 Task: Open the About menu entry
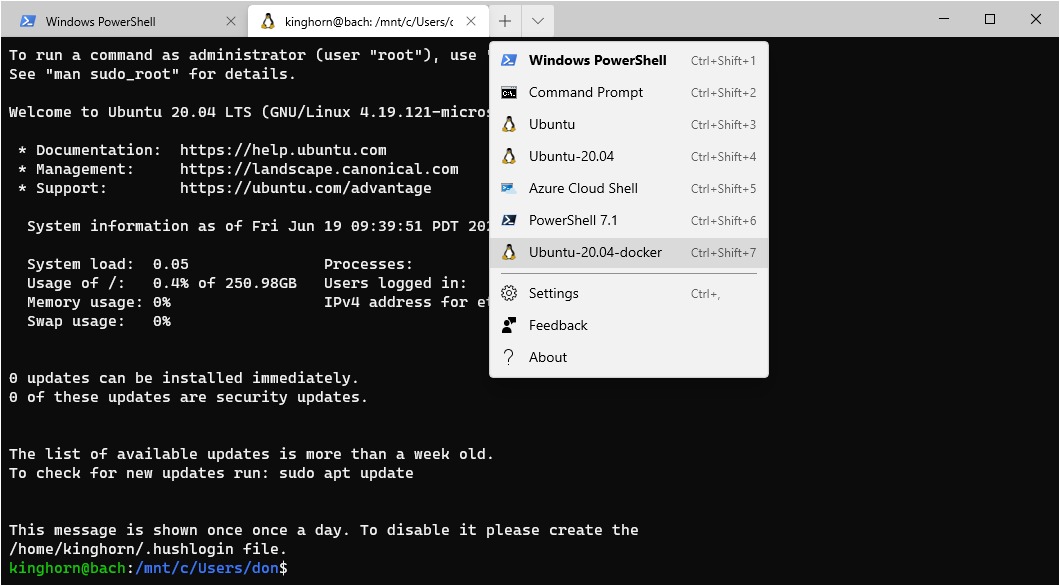tap(548, 357)
